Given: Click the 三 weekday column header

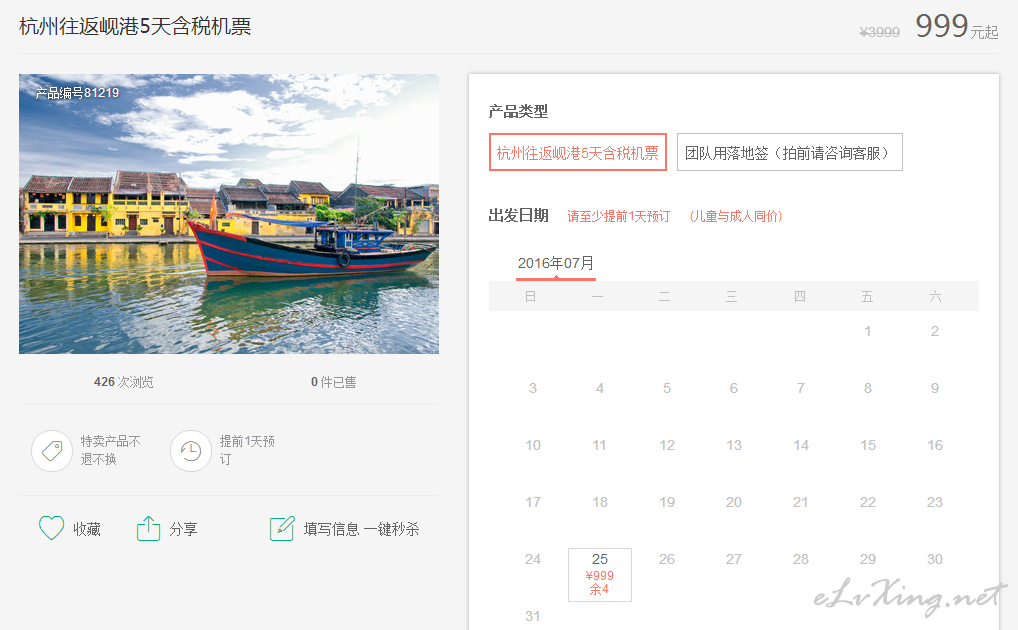Looking at the screenshot, I should tap(732, 297).
